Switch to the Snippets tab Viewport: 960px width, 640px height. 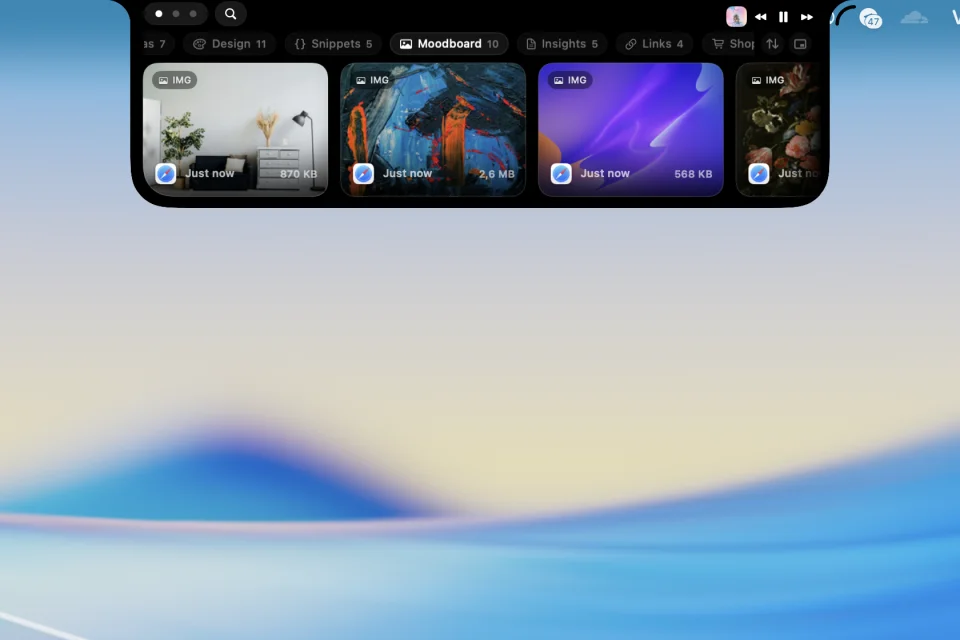click(x=333, y=44)
